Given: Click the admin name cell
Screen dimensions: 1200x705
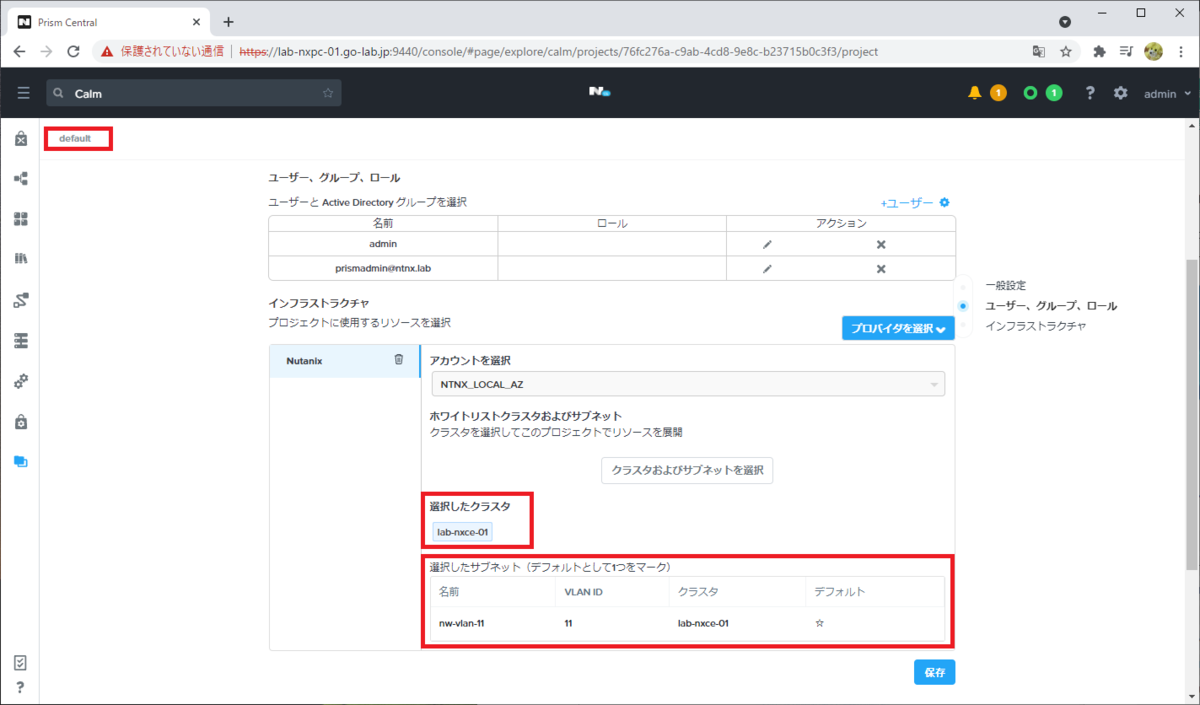Looking at the screenshot, I should [x=384, y=244].
